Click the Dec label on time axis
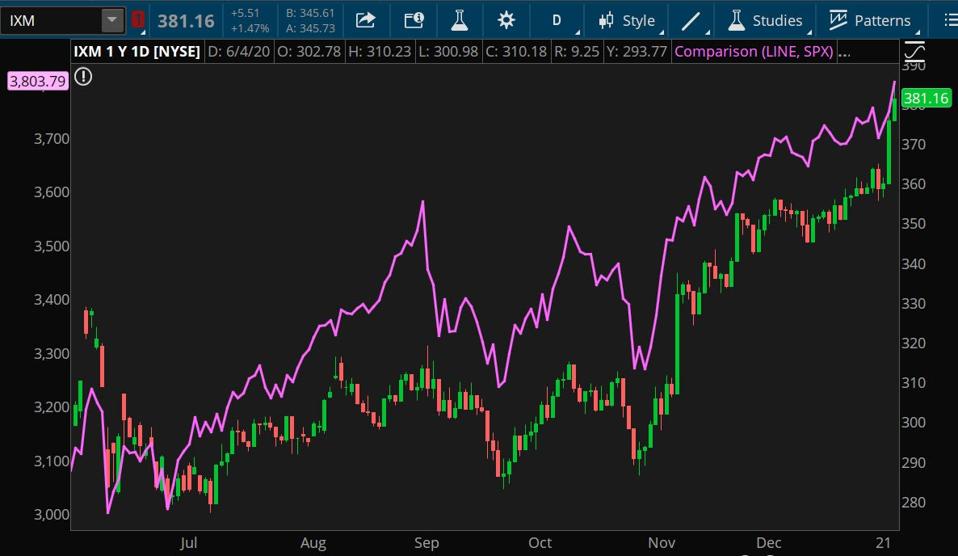This screenshot has height=556, width=958. click(x=769, y=543)
